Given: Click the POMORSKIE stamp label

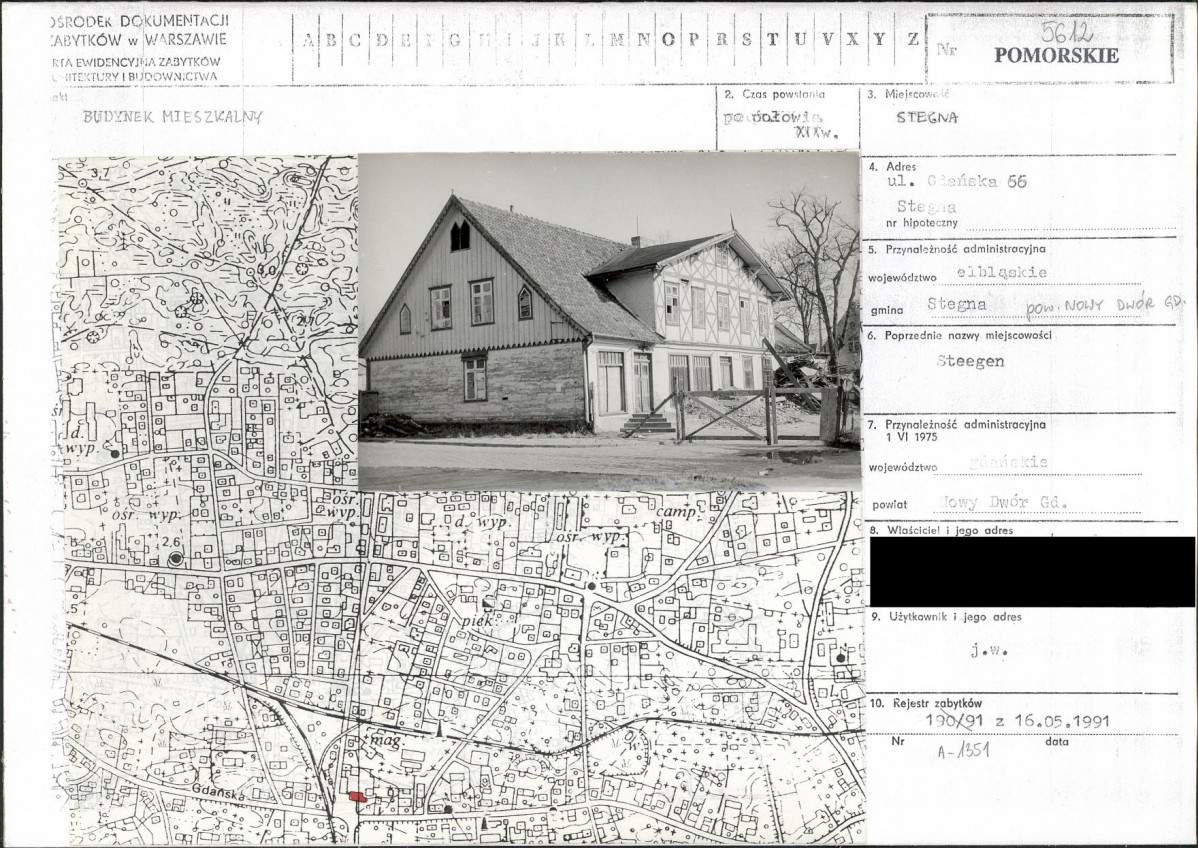Looking at the screenshot, I should (x=1056, y=55).
